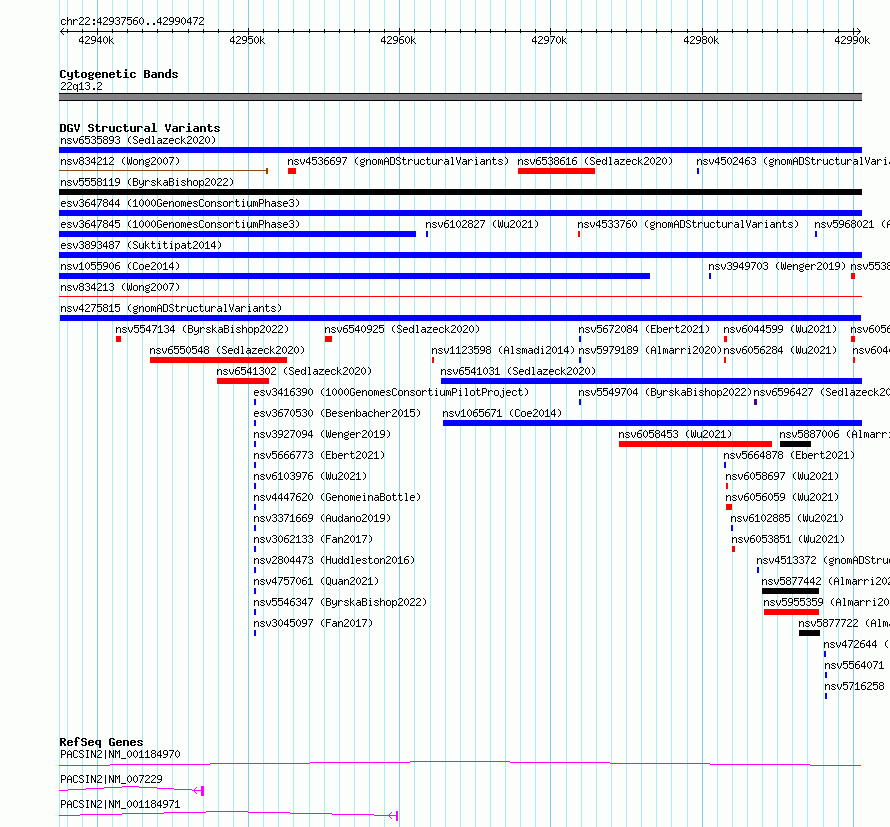This screenshot has height=827, width=890.
Task: Click PACSIN2|NM_001184971 transcript label
Action: (x=120, y=804)
